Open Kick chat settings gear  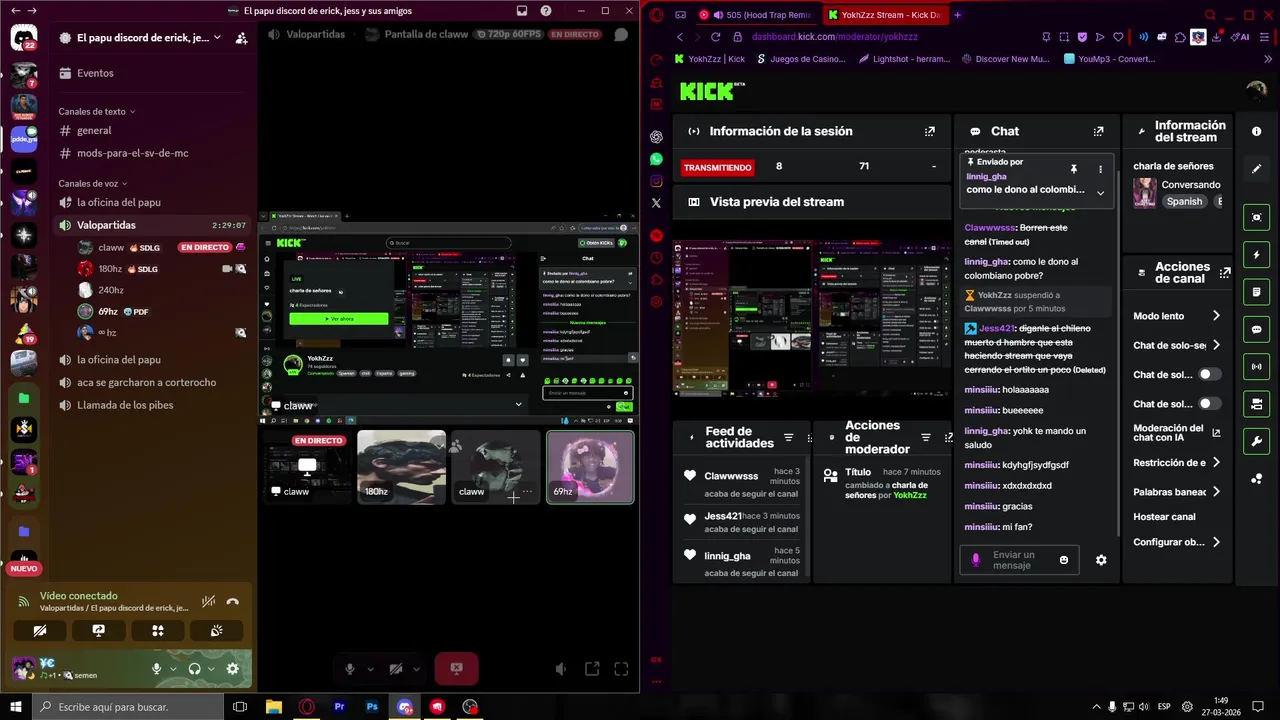[1101, 560]
